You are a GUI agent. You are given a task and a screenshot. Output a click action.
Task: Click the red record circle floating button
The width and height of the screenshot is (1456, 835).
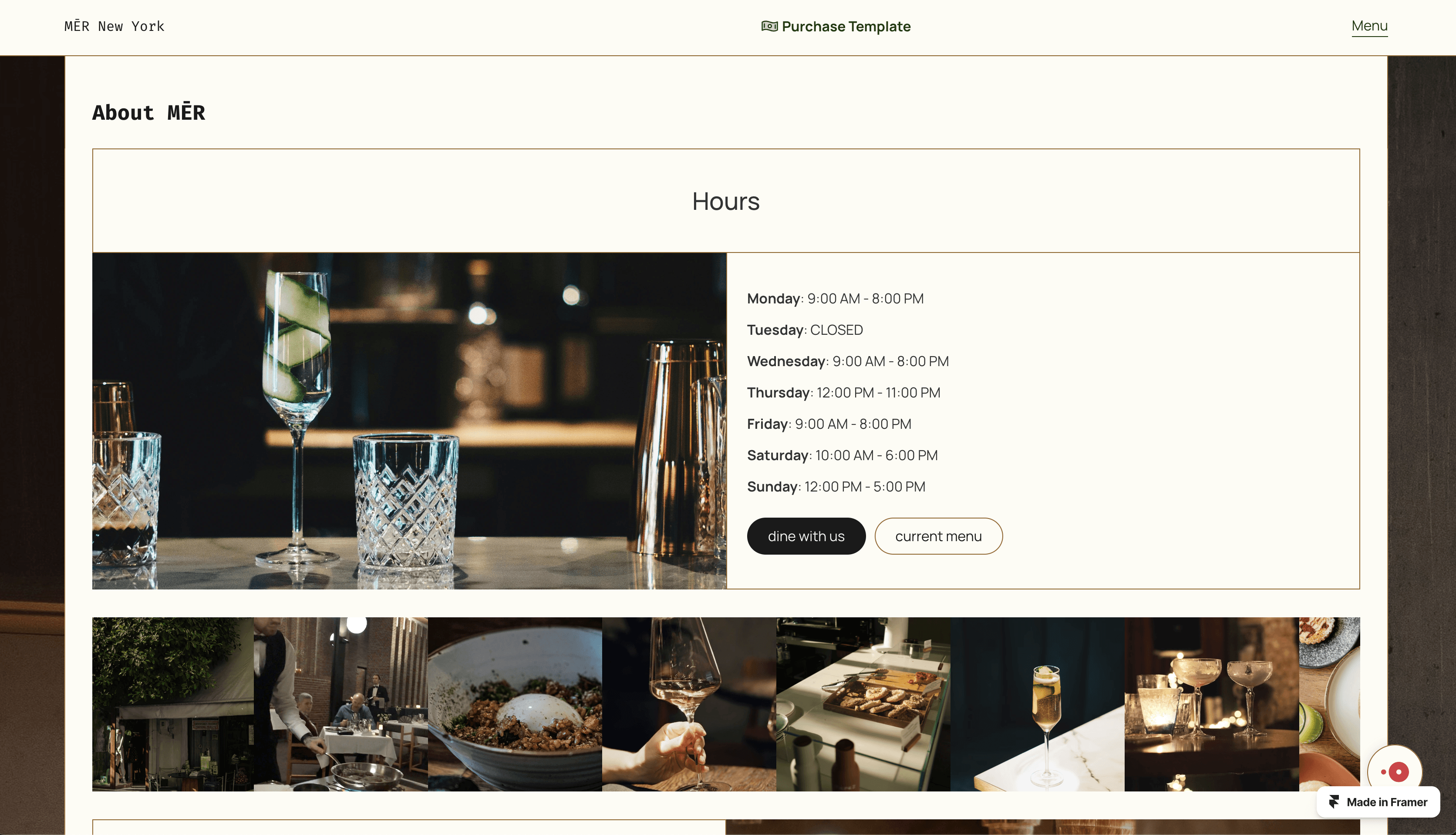[x=1395, y=771]
